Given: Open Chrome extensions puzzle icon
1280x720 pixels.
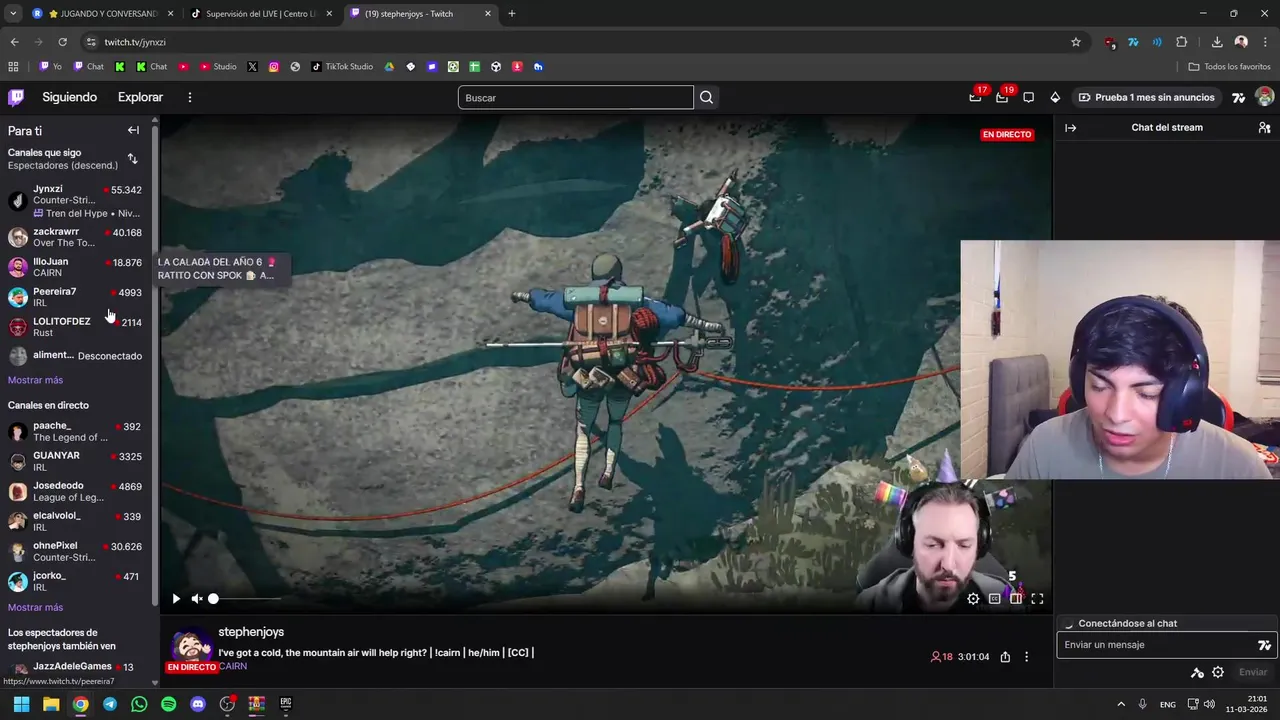Looking at the screenshot, I should (1181, 42).
